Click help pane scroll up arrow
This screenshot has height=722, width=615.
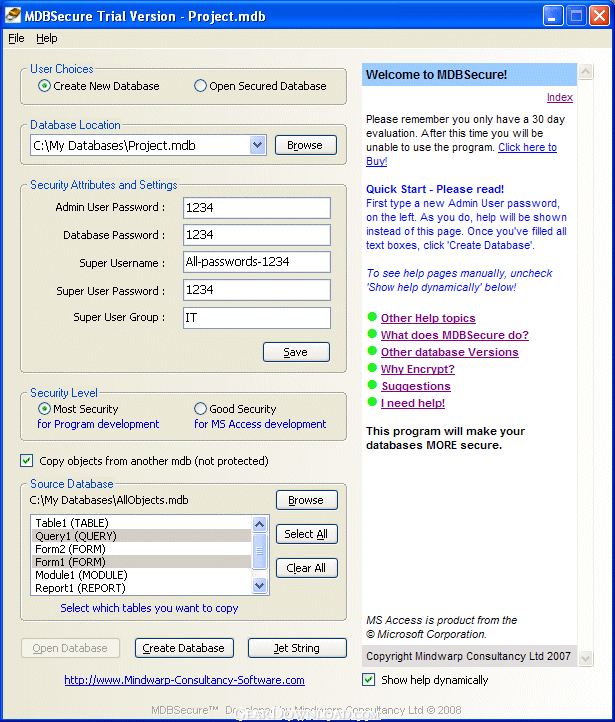tap(586, 71)
